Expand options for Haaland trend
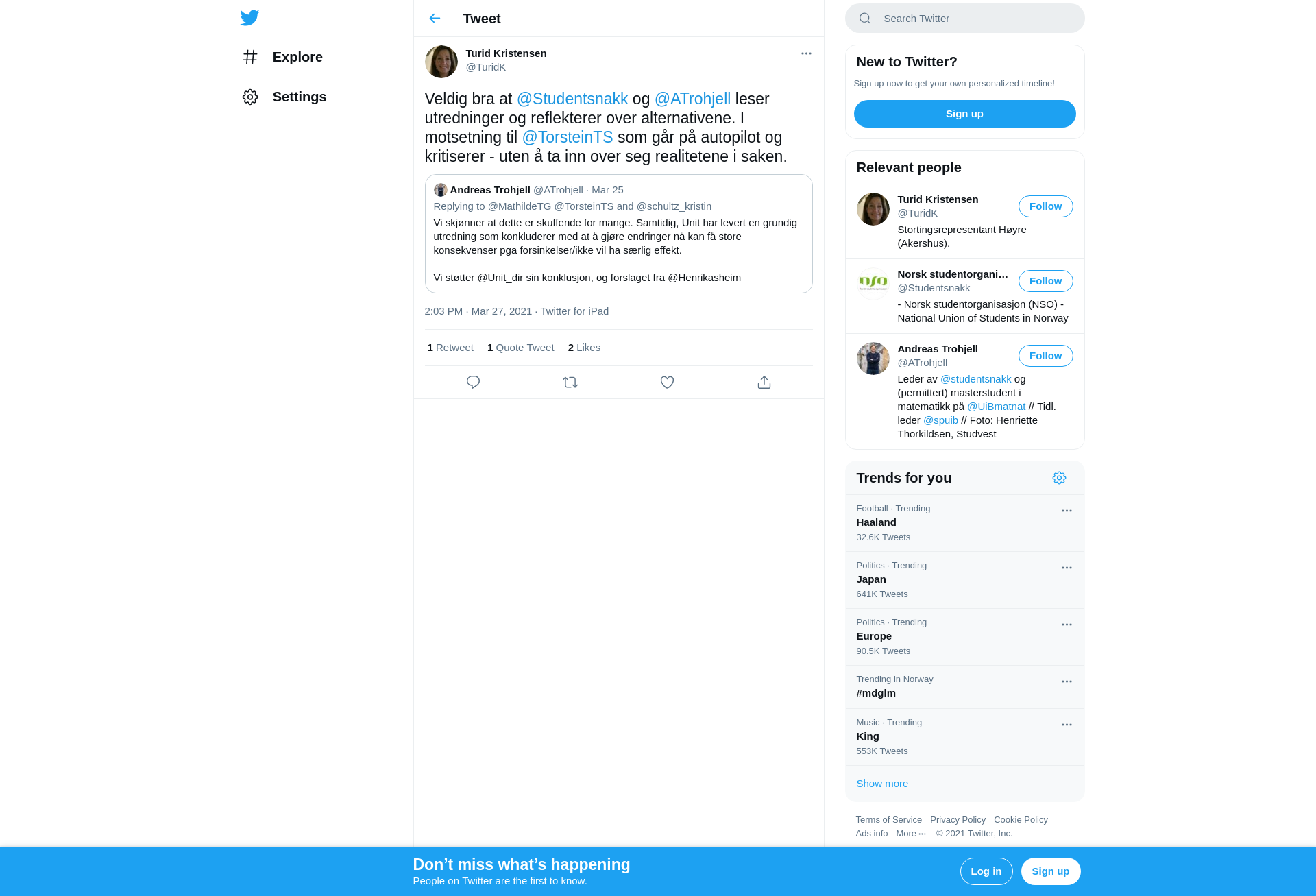 (1067, 511)
